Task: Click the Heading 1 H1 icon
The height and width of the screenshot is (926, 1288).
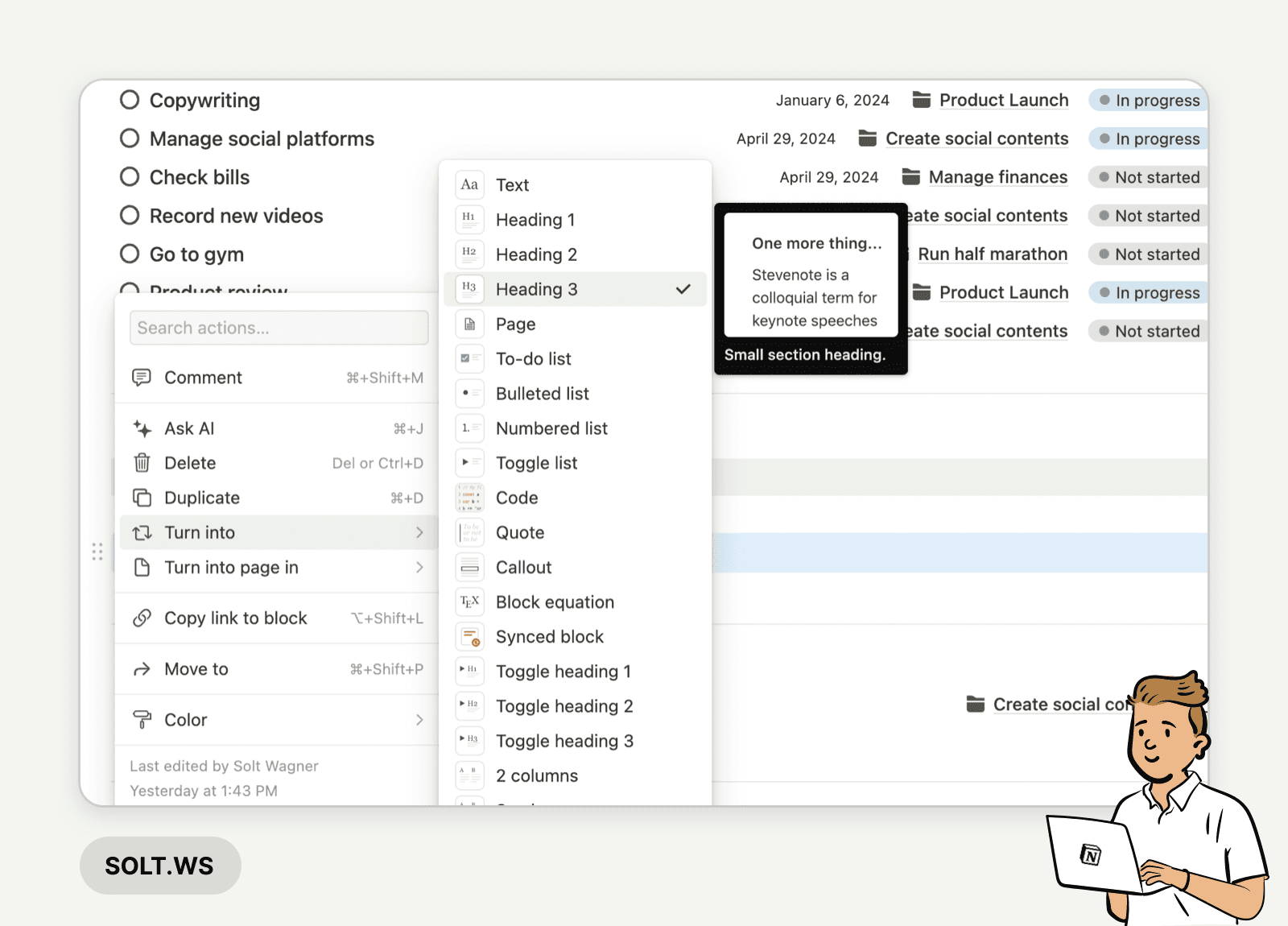Action: (x=469, y=219)
